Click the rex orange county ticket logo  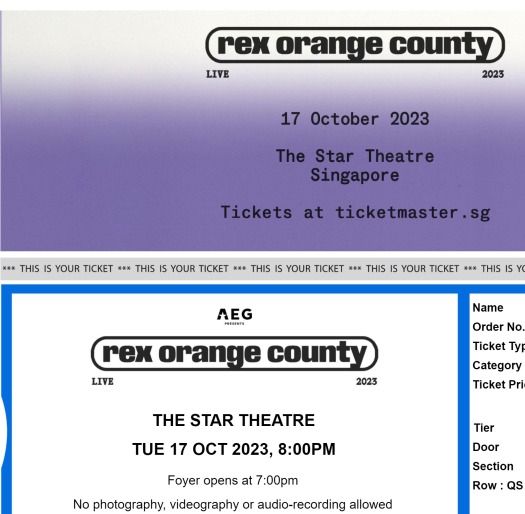click(234, 354)
